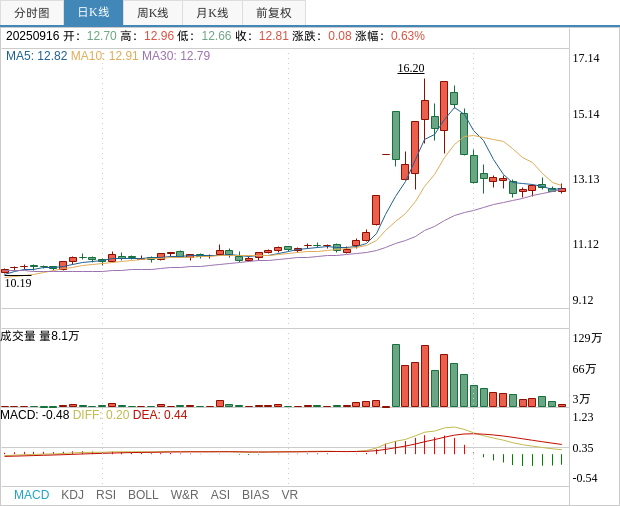Show the ASI indicator

coord(220,495)
